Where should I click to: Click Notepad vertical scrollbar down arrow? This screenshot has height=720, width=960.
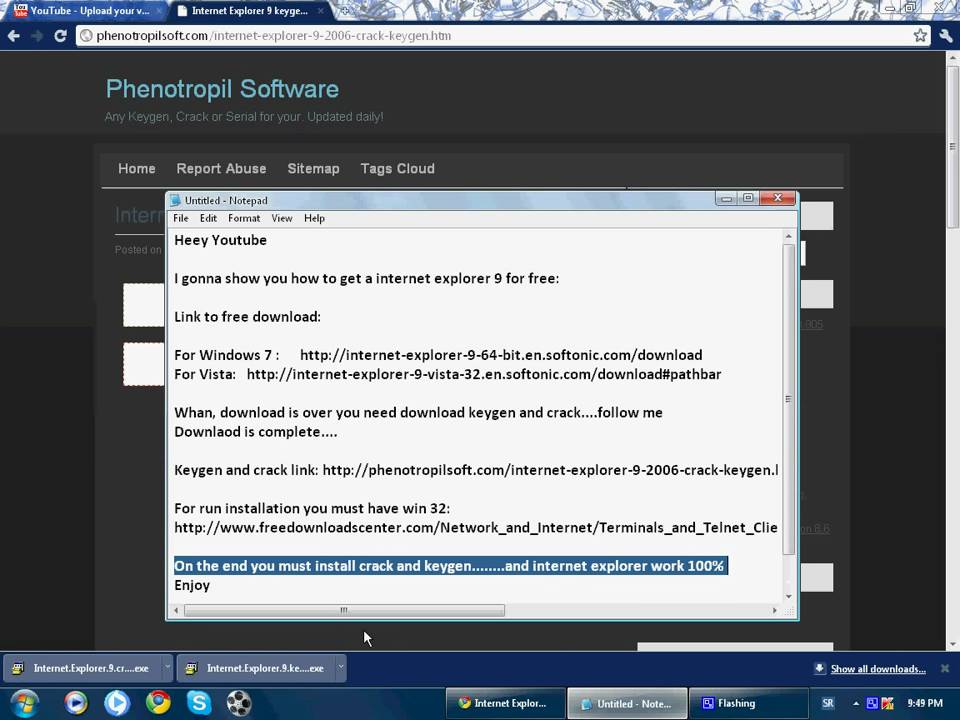789,596
